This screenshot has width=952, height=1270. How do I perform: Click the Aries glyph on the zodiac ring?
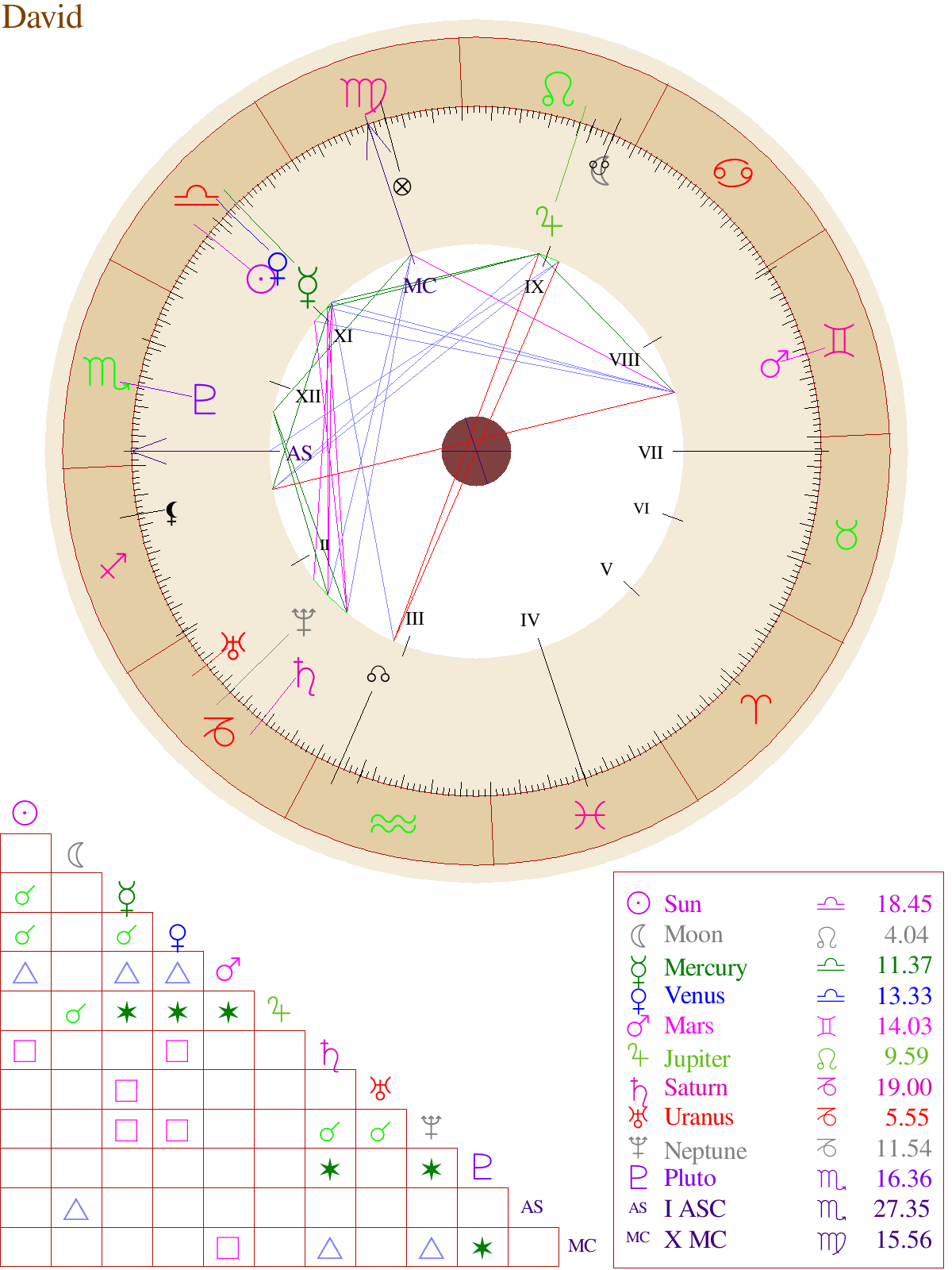(756, 708)
